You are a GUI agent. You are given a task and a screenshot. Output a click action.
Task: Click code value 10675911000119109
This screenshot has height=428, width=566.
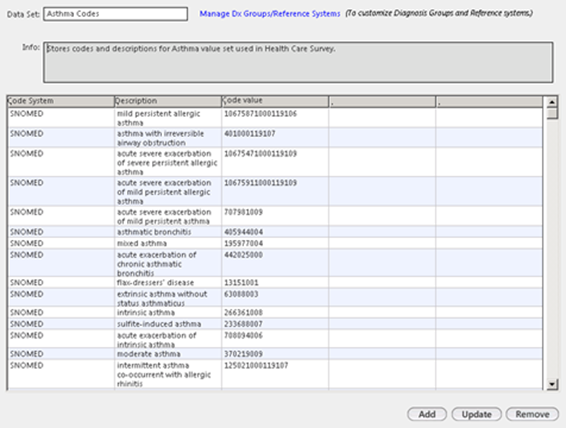[x=260, y=183]
